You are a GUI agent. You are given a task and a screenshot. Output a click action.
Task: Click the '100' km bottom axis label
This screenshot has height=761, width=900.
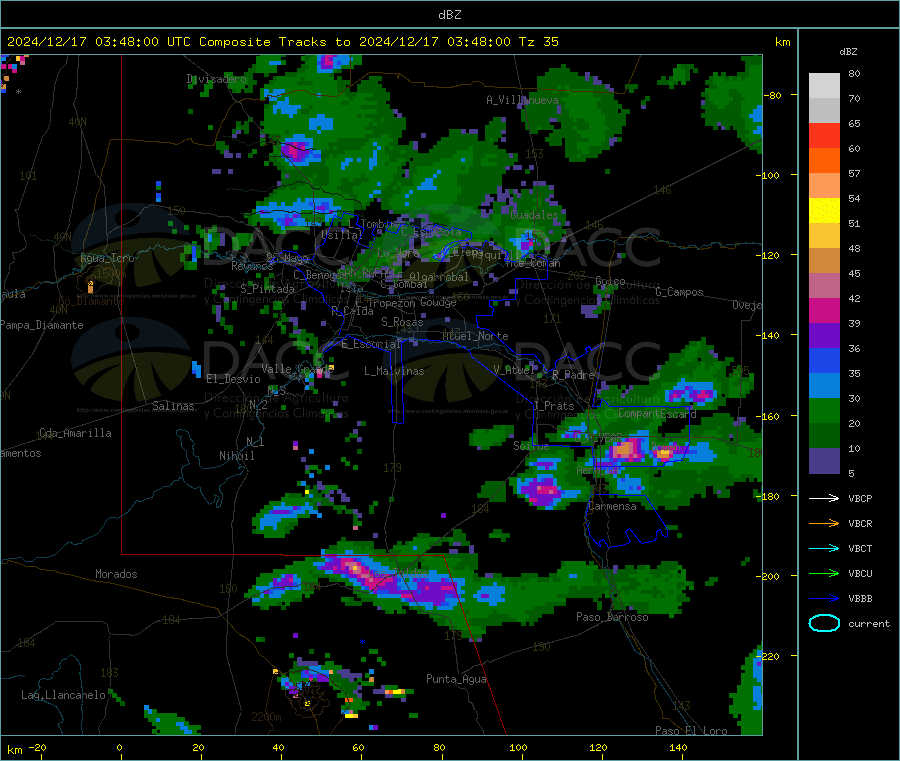click(x=518, y=747)
